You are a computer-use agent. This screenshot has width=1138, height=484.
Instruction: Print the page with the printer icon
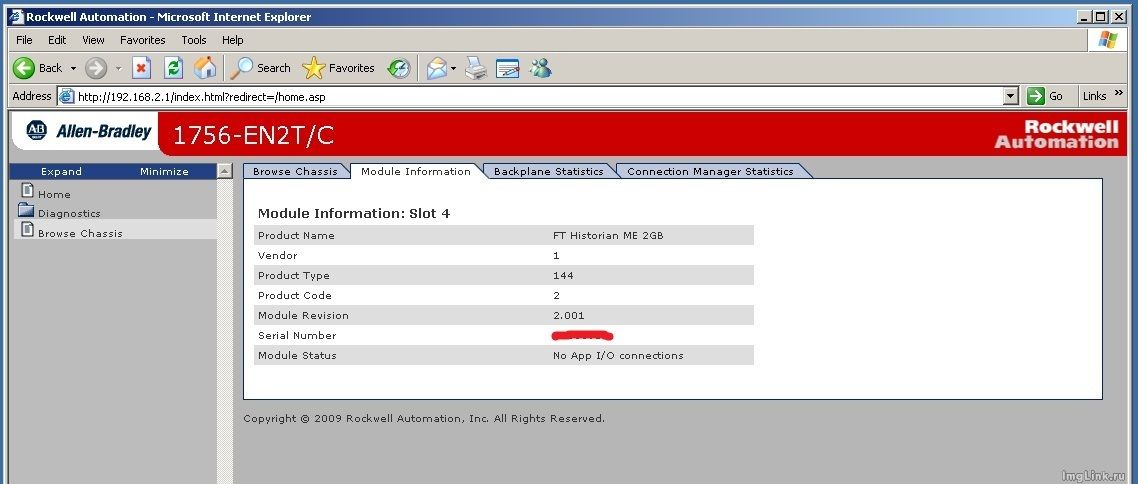[x=476, y=68]
